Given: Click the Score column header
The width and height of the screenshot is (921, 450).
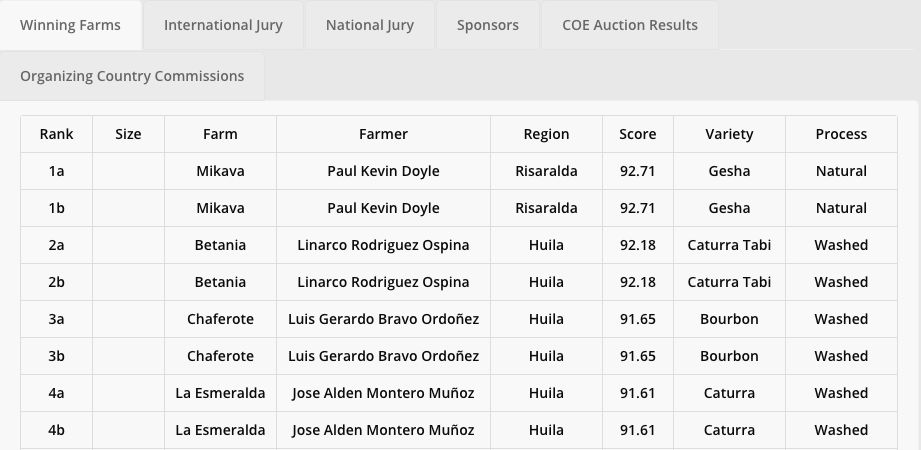Looking at the screenshot, I should tap(638, 134).
